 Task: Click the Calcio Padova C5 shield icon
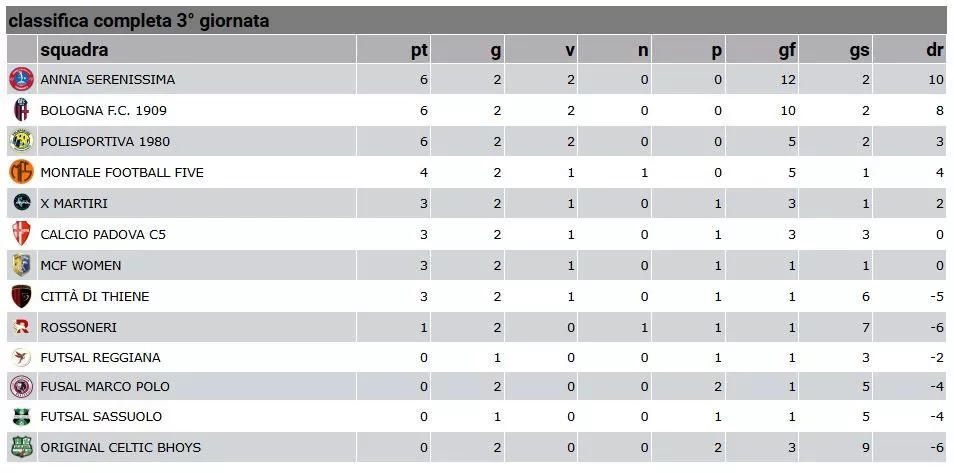click(21, 234)
